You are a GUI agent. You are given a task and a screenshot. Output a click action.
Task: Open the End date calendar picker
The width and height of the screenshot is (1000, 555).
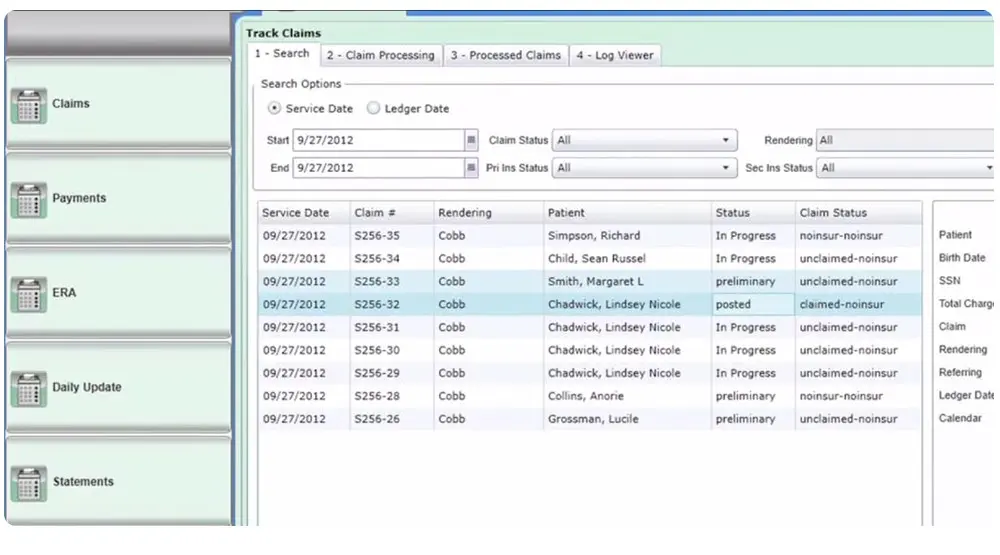point(471,168)
